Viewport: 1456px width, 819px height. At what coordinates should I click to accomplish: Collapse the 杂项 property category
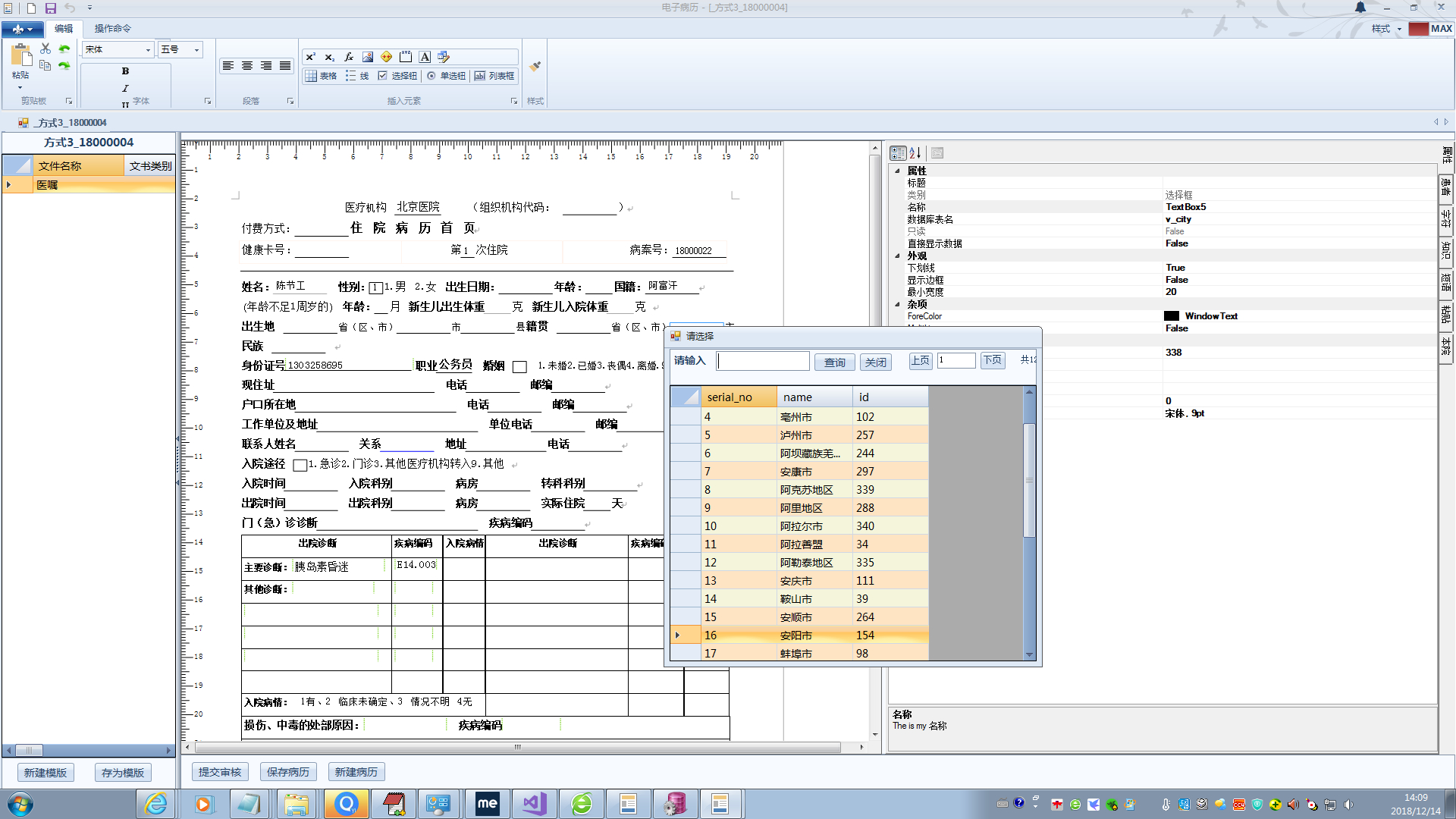click(897, 305)
